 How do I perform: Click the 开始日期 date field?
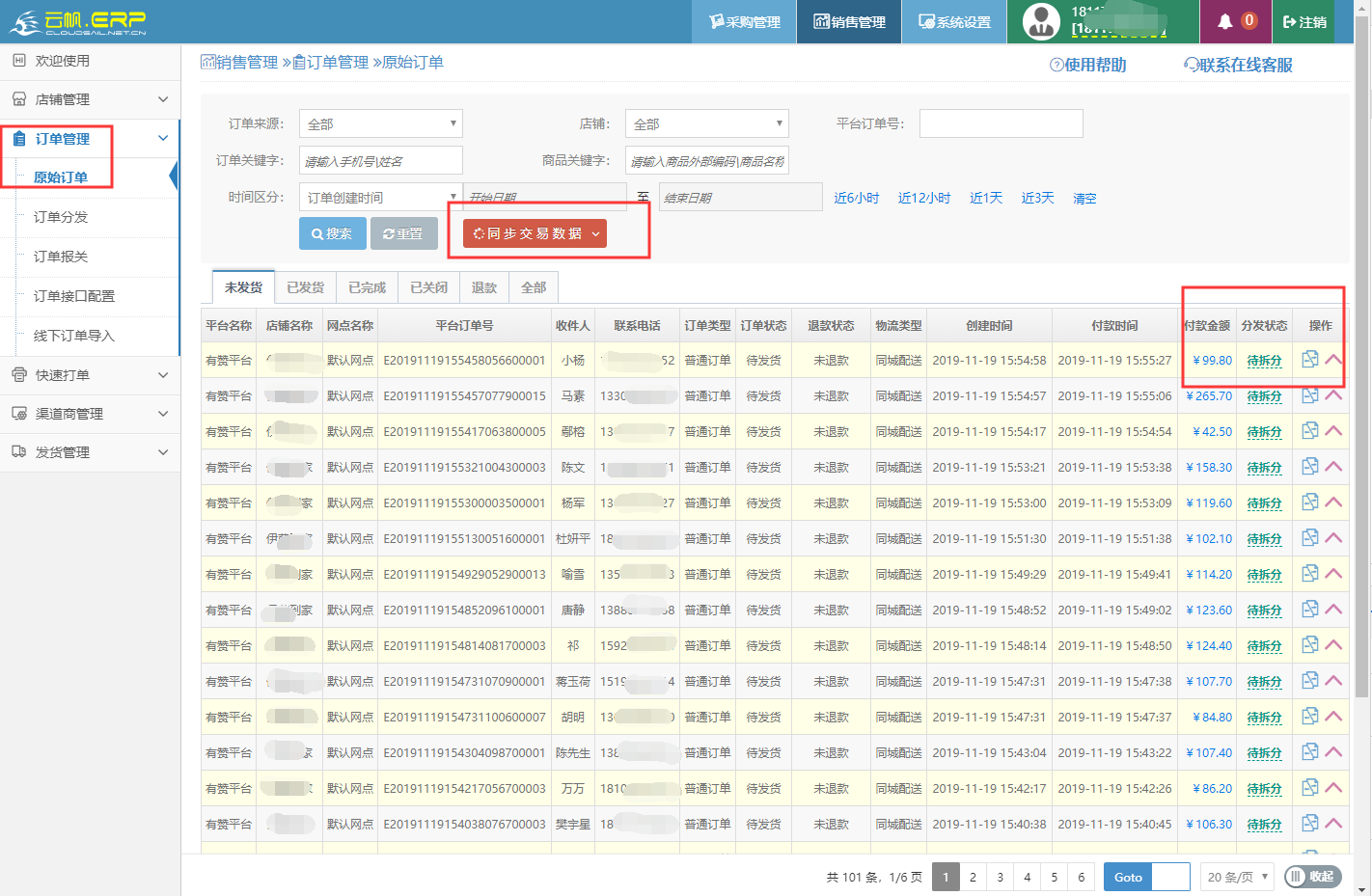(545, 197)
